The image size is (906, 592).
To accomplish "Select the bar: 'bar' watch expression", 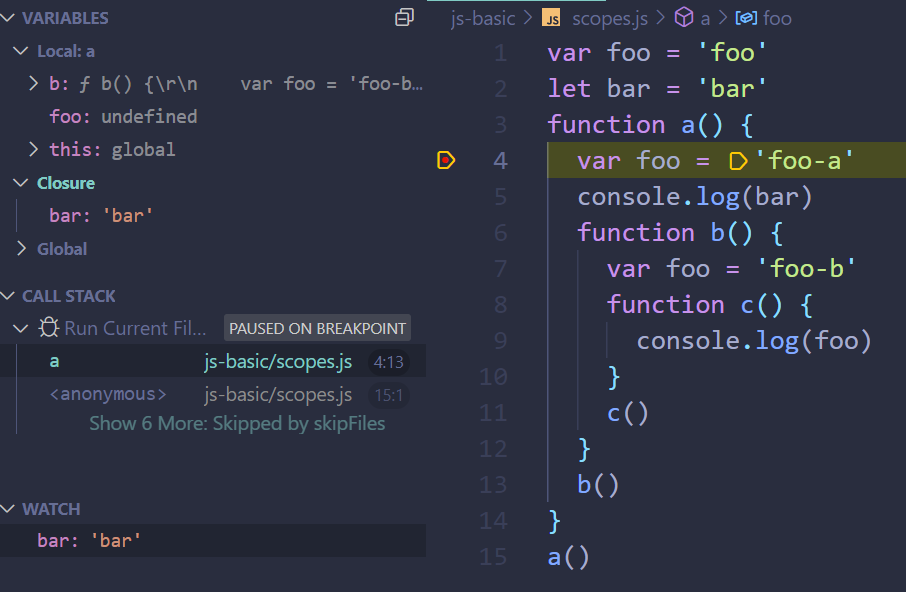I will click(x=213, y=541).
